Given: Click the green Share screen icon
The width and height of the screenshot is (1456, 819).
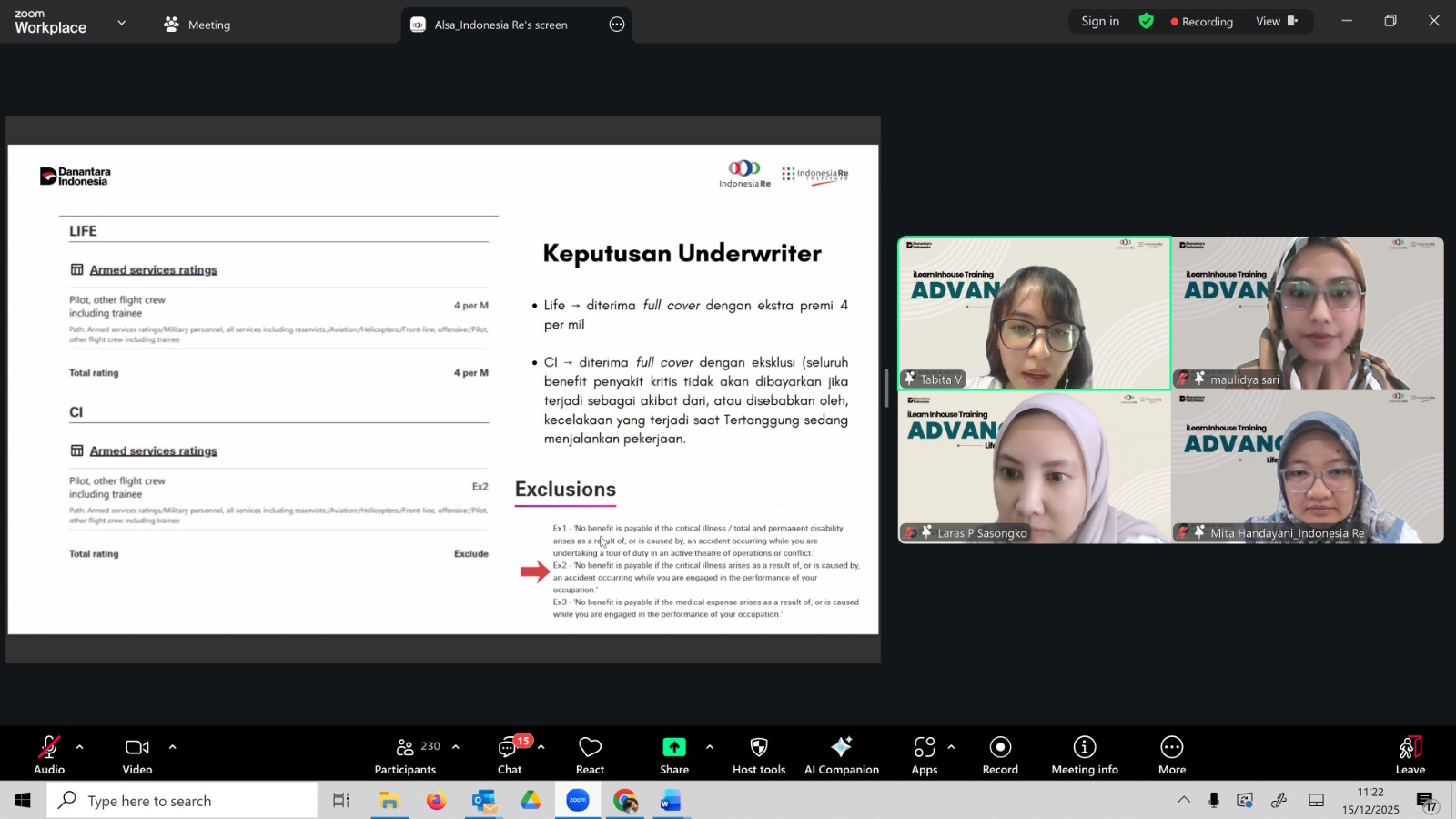Looking at the screenshot, I should [673, 747].
